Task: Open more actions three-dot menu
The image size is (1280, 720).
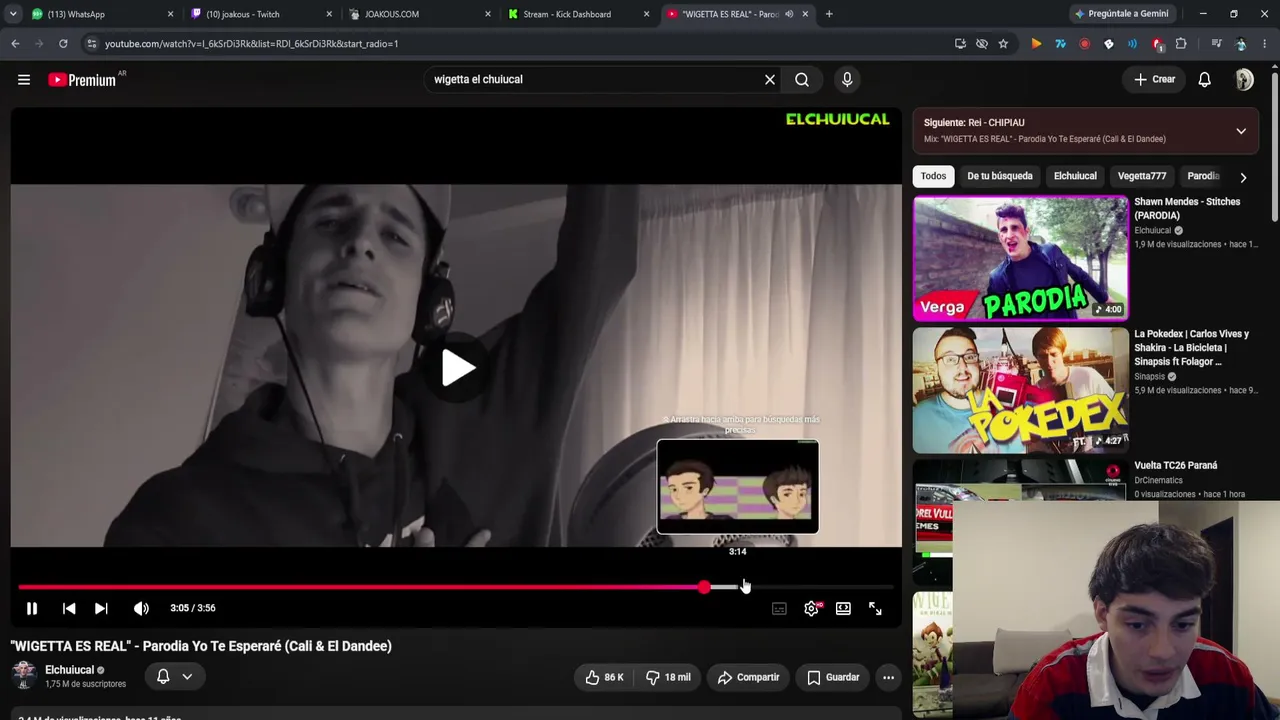Action: coord(888,677)
